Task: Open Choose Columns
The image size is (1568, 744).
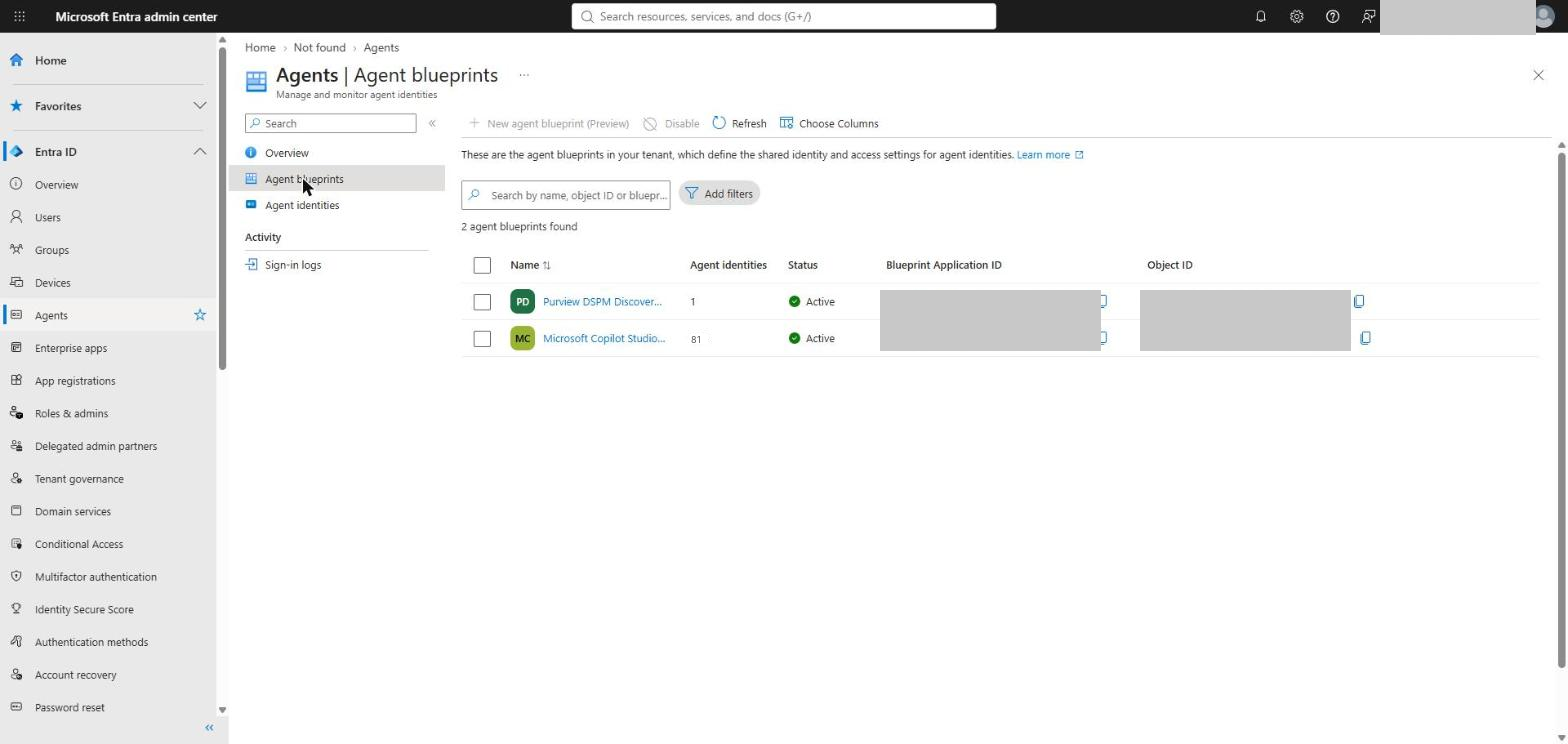Action: coord(829,123)
